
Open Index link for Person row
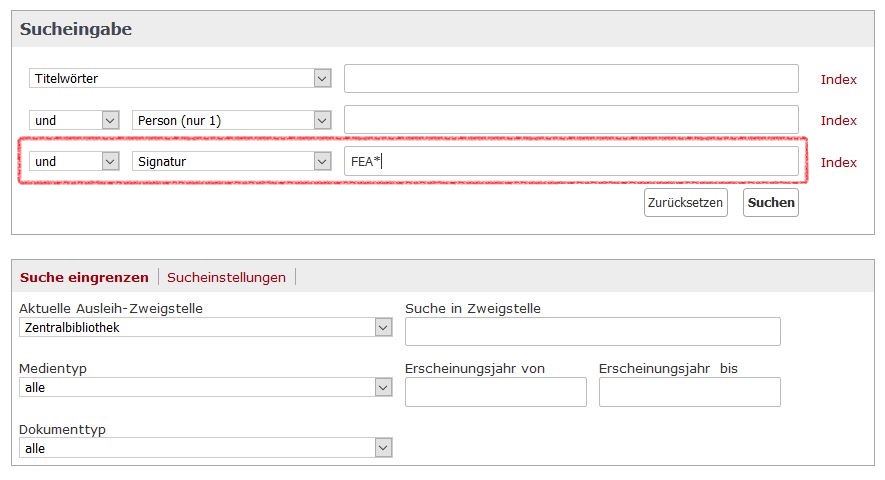coord(838,120)
